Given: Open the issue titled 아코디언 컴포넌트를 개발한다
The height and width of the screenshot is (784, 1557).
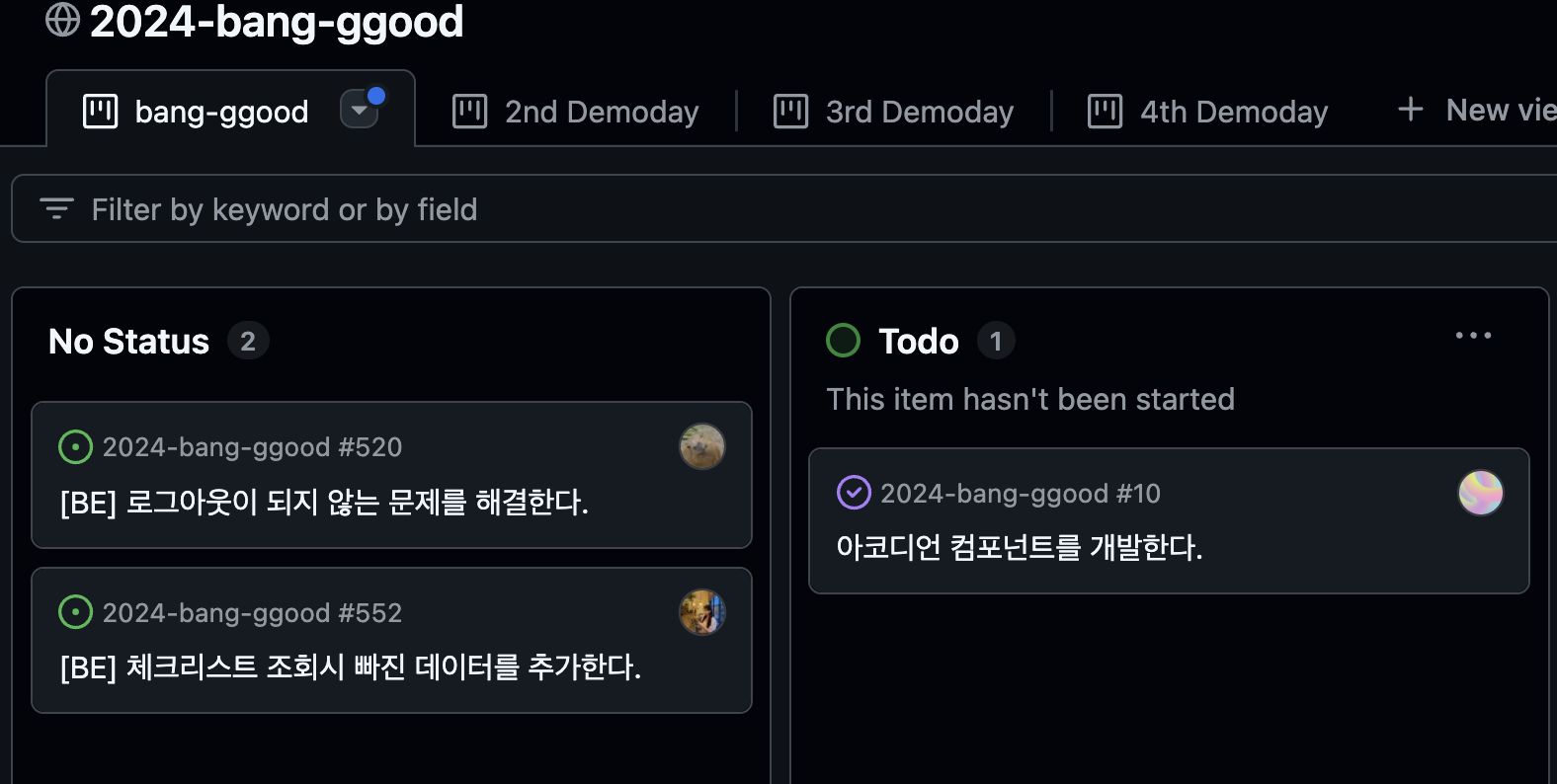Looking at the screenshot, I should click(x=1020, y=547).
